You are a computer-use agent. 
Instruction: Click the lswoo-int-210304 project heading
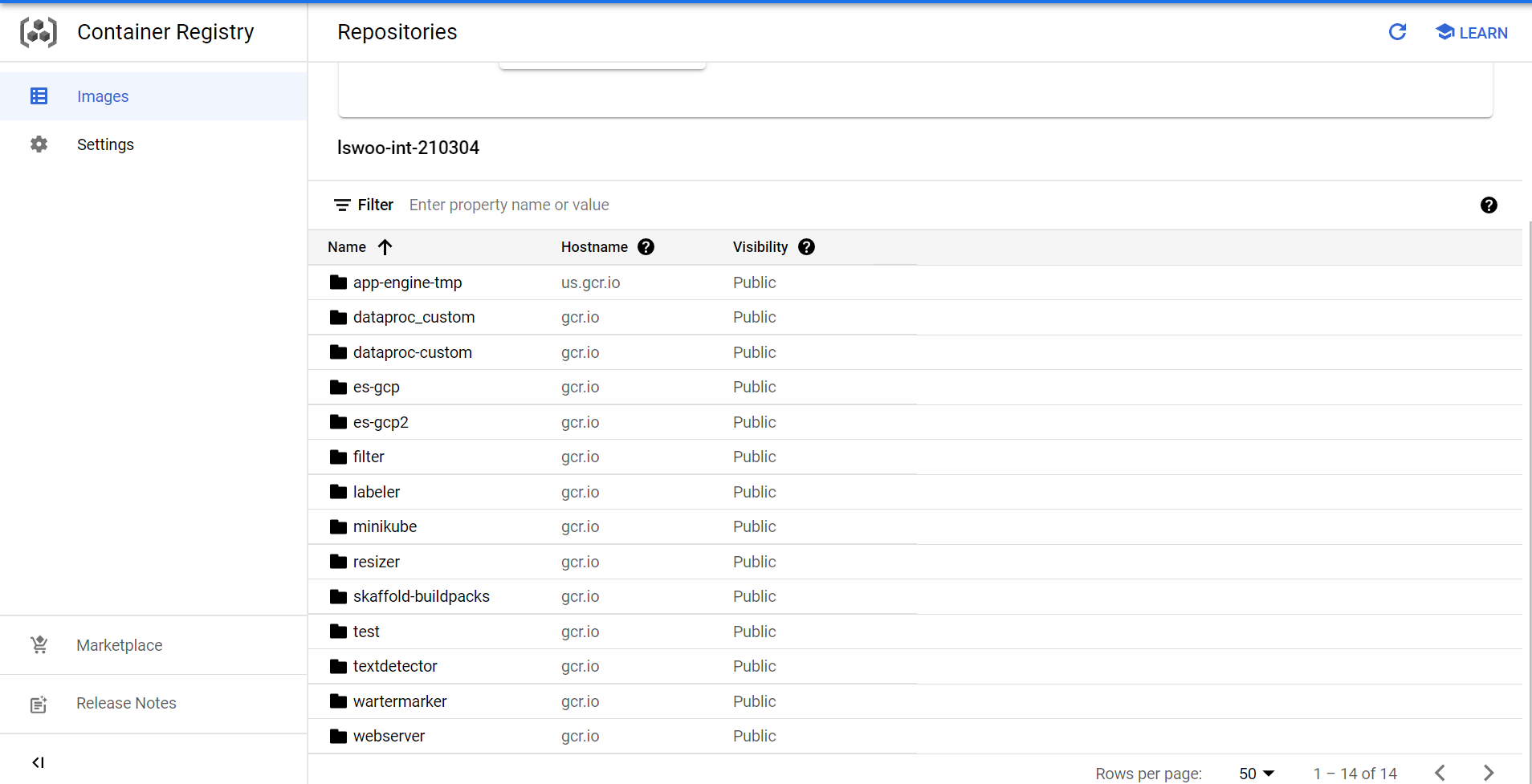pos(408,148)
